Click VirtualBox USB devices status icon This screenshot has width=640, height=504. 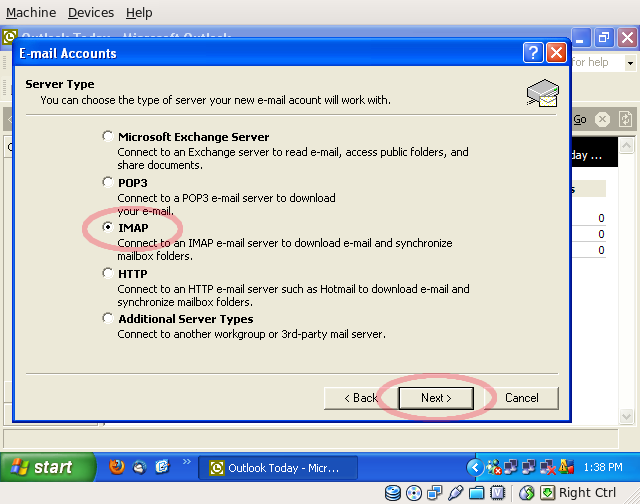coord(456,493)
